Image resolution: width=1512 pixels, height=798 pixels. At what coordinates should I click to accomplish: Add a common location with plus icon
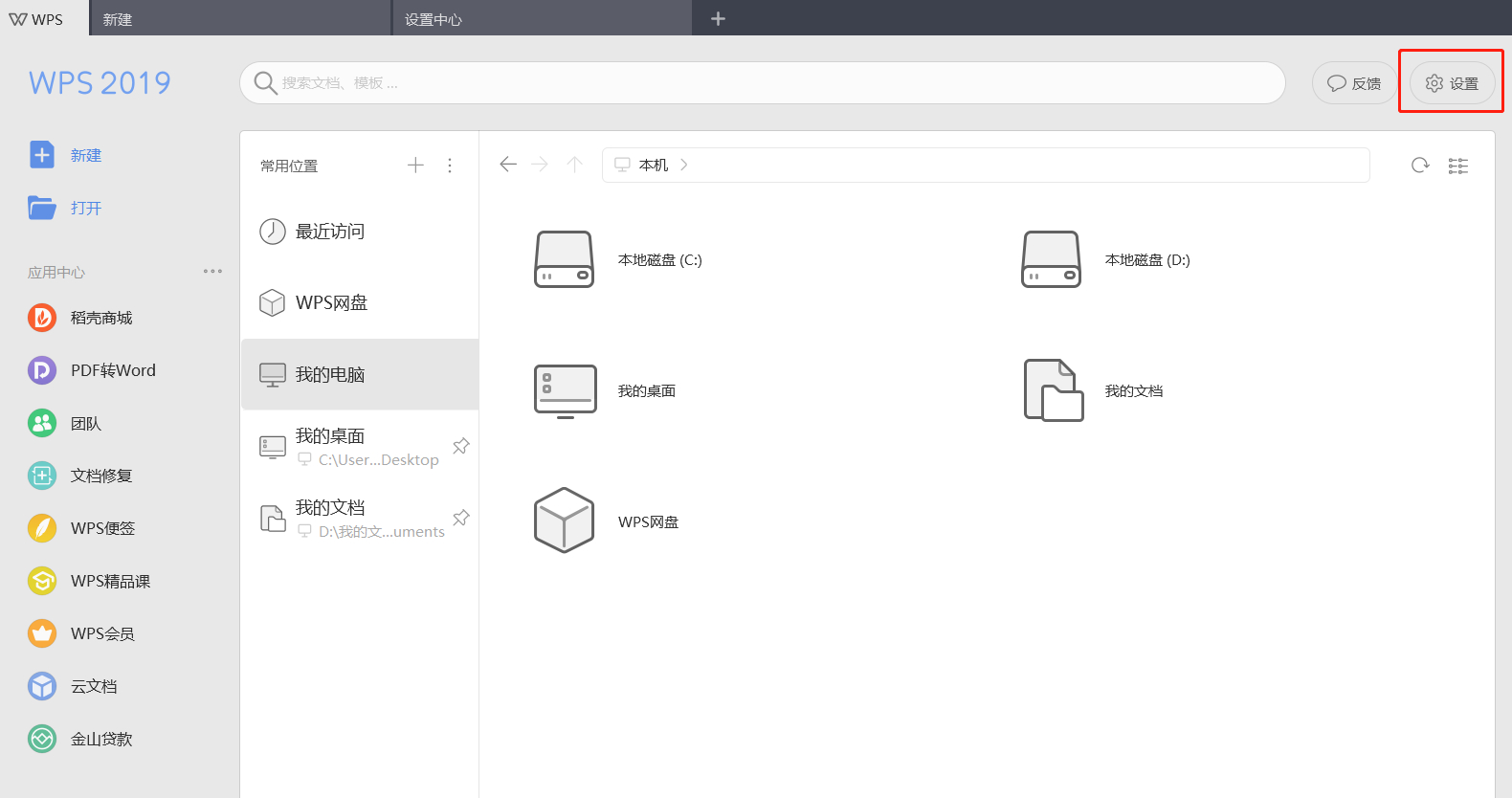coord(415,165)
